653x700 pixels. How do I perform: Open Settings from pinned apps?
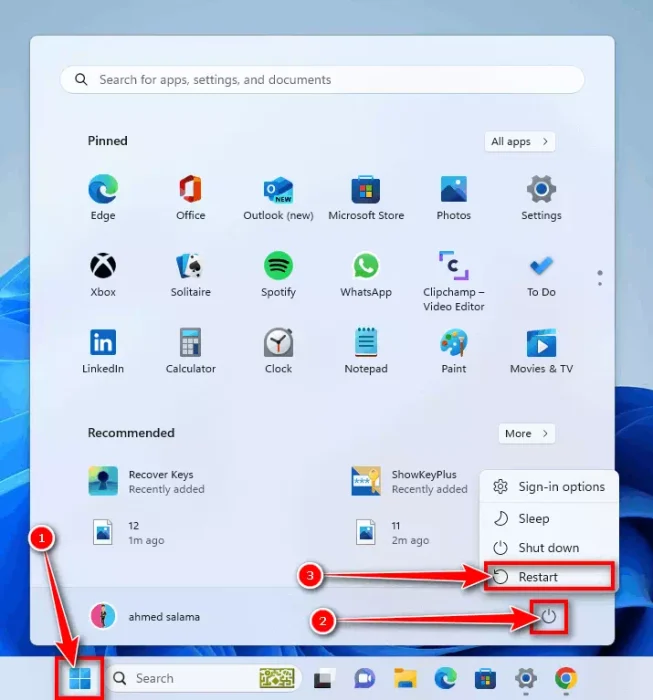click(x=541, y=197)
